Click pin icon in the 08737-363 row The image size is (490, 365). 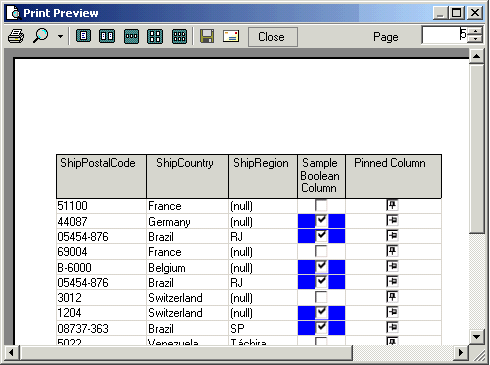point(392,327)
